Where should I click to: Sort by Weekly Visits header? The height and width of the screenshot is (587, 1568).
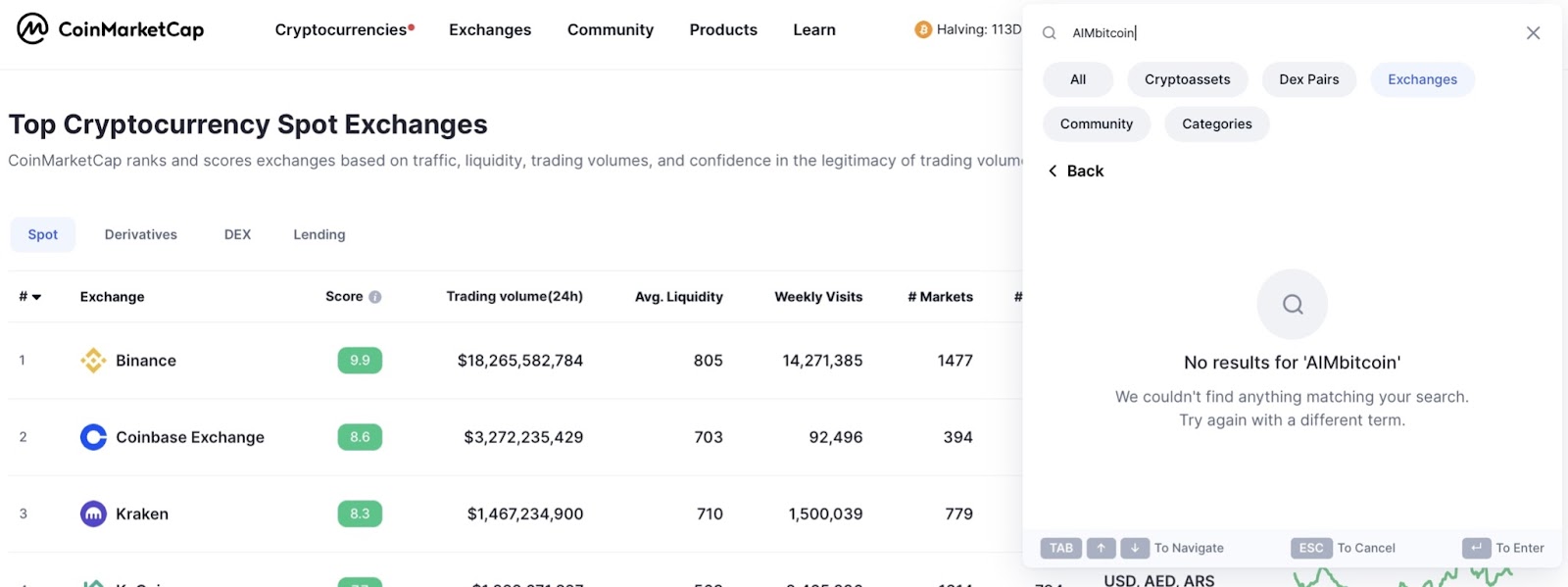[818, 297]
